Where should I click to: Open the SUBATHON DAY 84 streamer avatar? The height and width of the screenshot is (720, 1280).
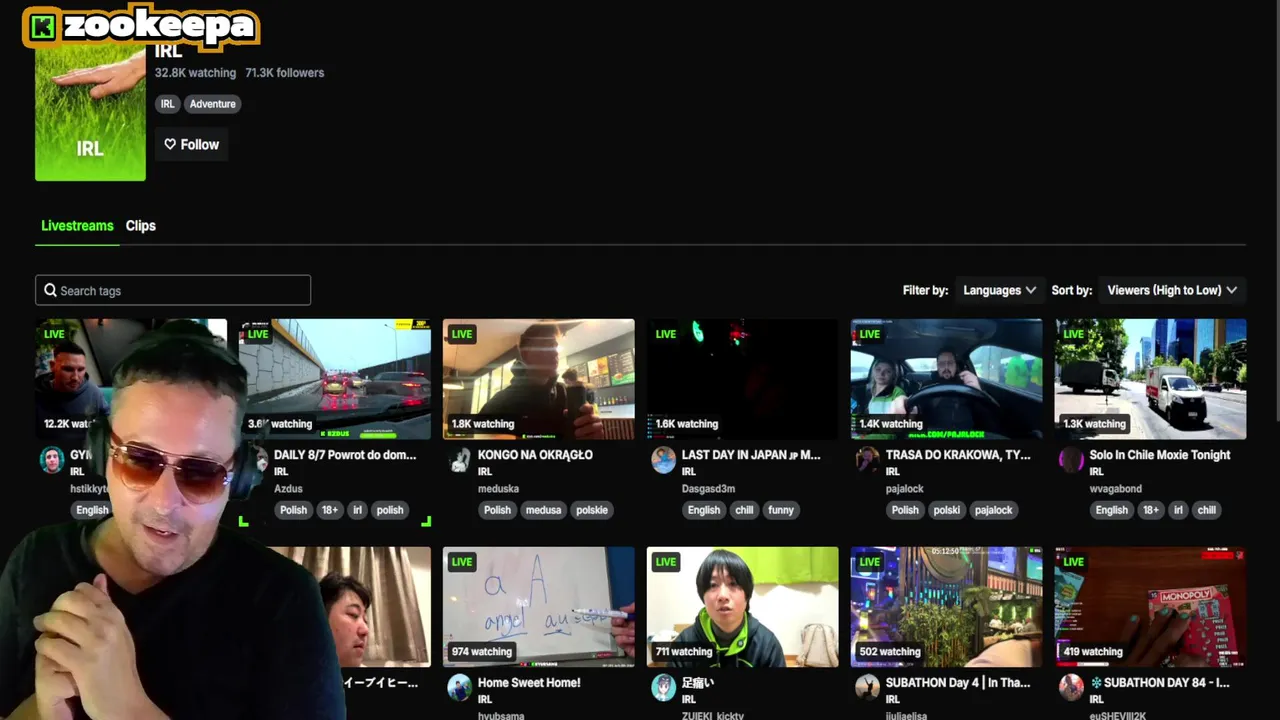(1072, 688)
